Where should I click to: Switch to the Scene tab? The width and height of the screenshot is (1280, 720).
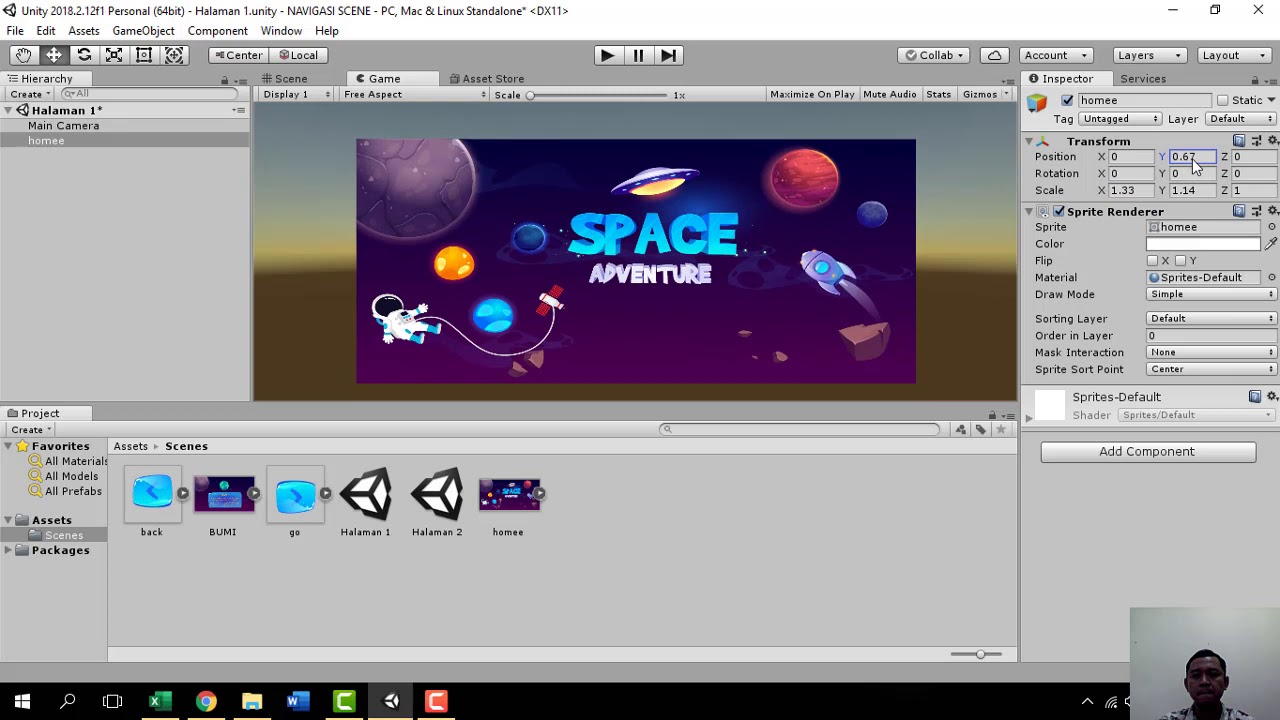284,79
